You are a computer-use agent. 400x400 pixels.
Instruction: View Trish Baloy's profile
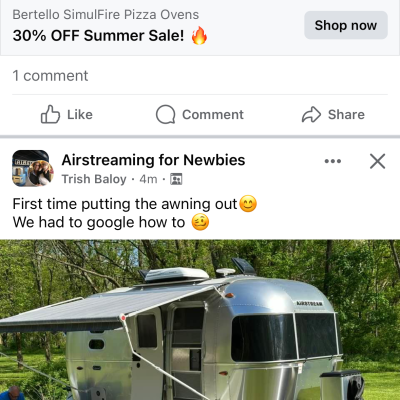[94, 179]
